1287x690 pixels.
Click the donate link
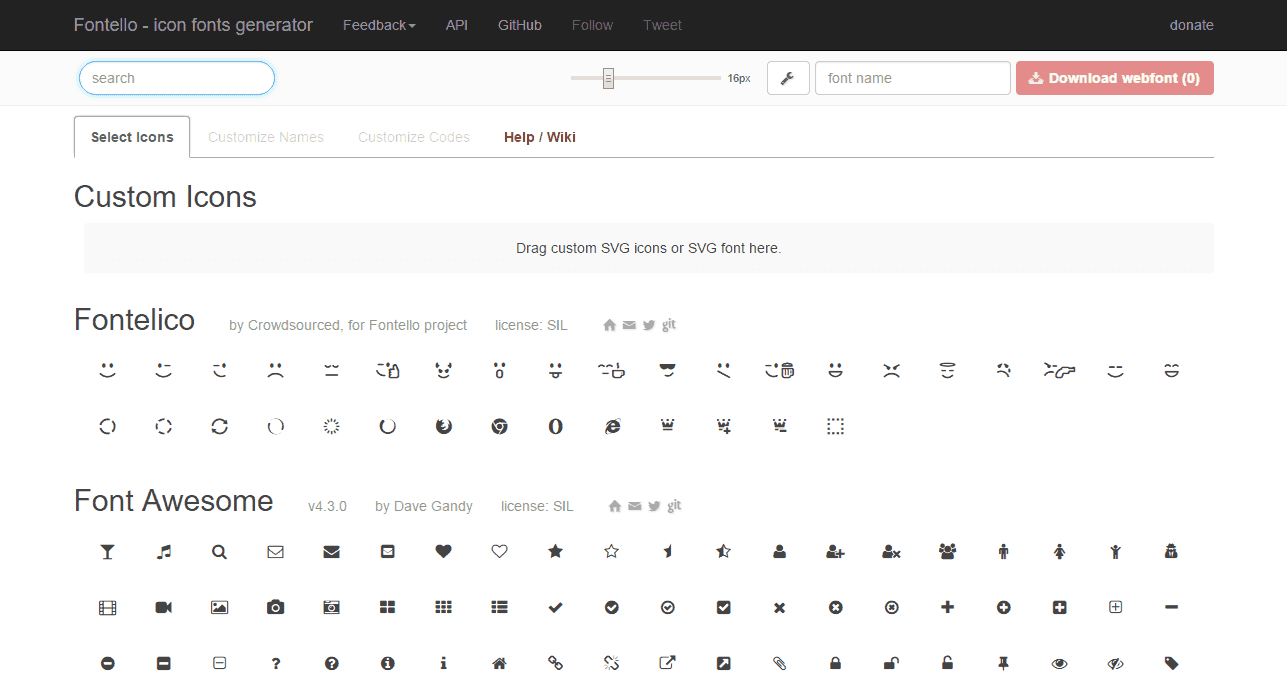1191,25
